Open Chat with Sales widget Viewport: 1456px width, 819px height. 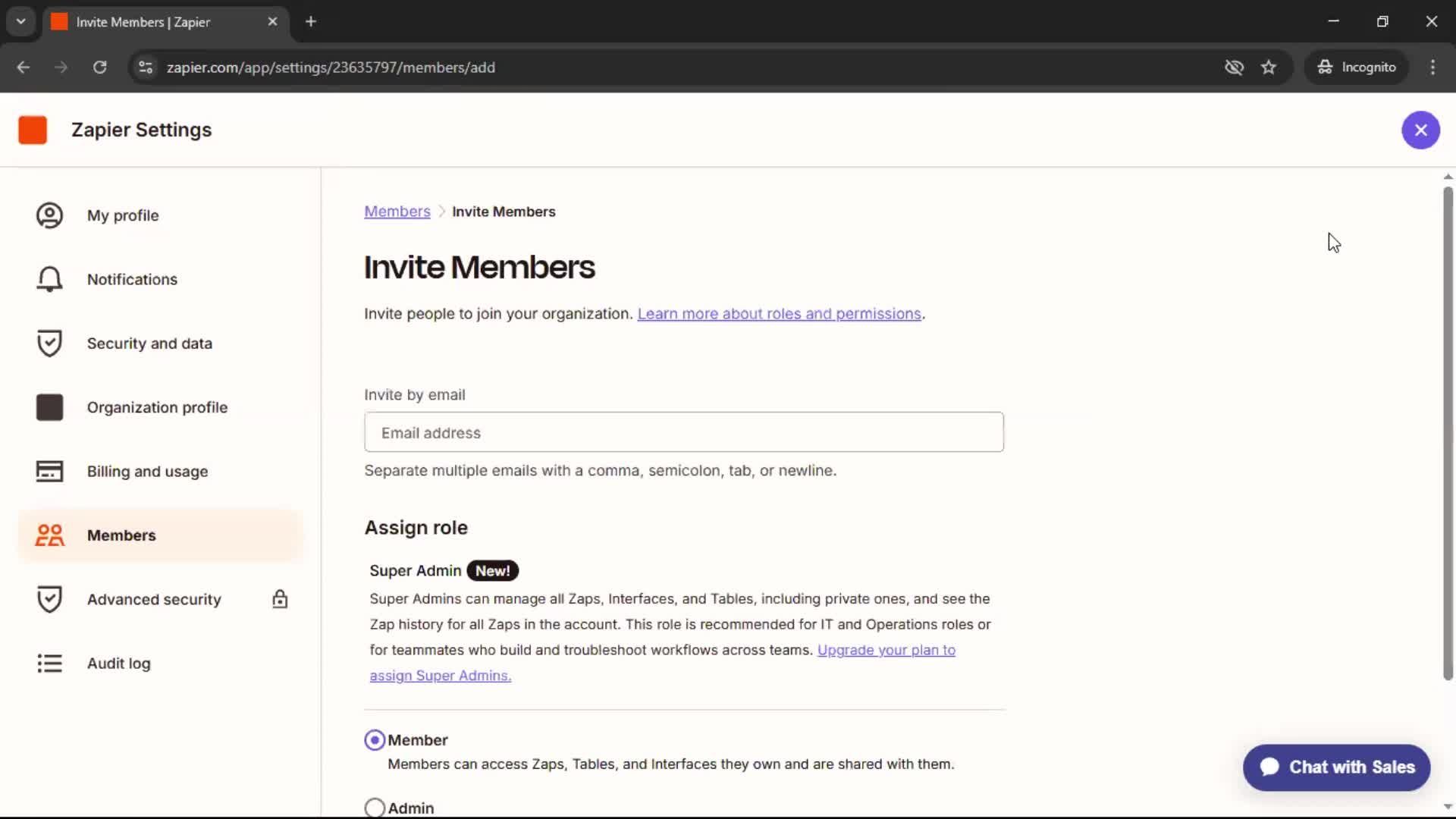click(1336, 767)
